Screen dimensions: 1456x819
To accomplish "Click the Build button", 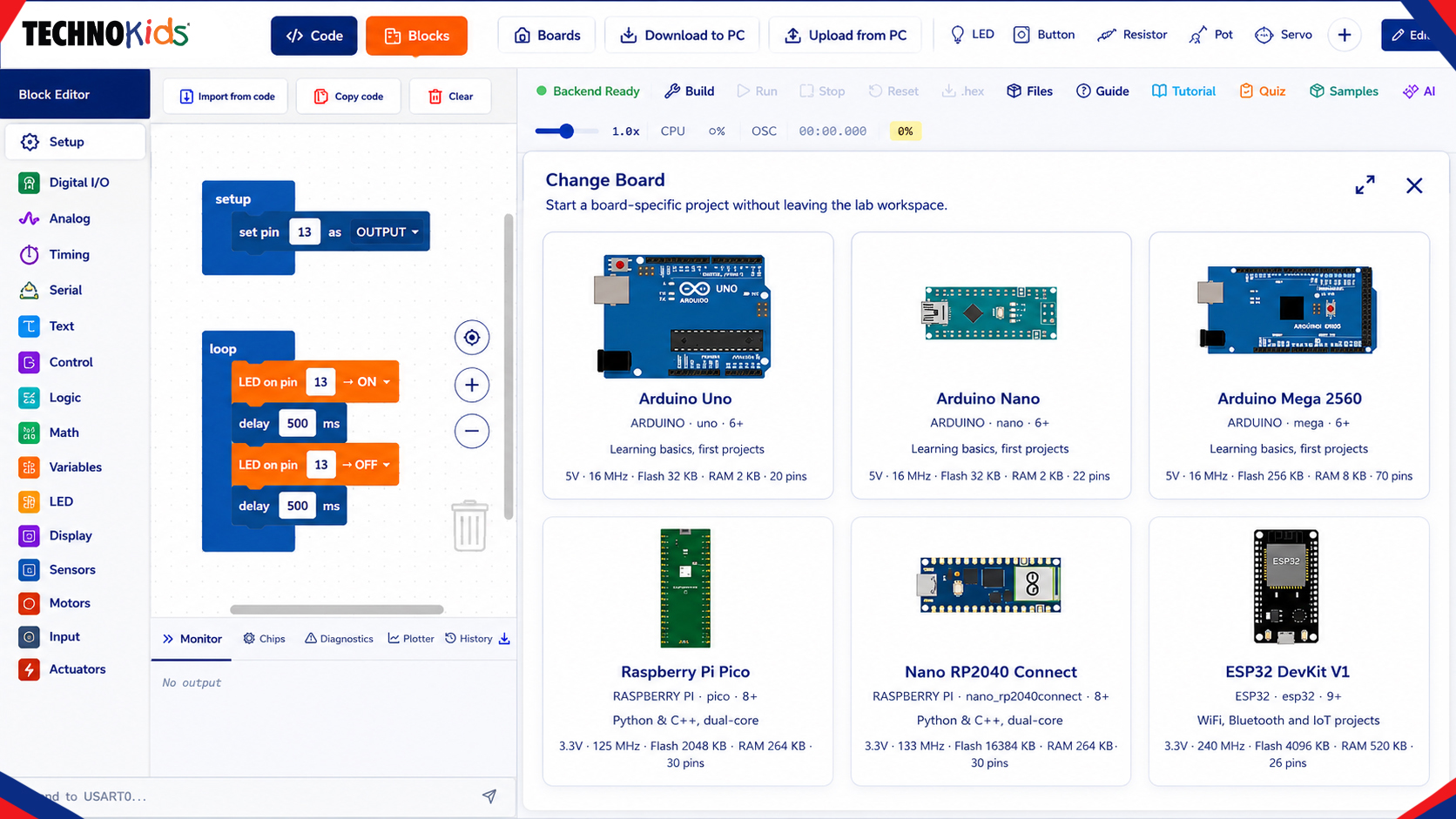I will click(x=689, y=91).
